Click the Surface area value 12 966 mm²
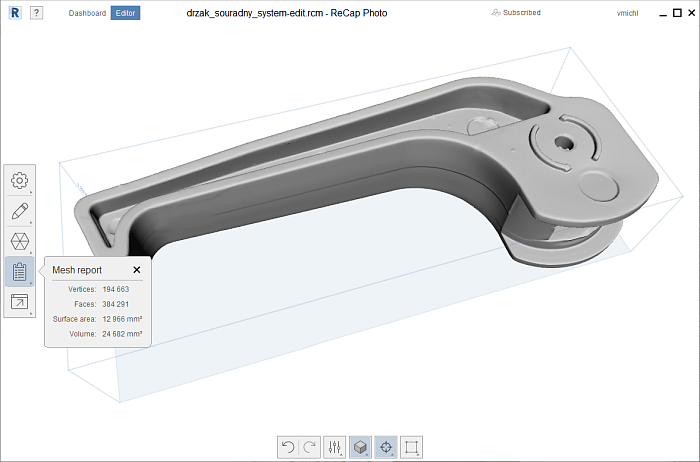Screen dimensions: 700x462 pyautogui.click(x=122, y=319)
